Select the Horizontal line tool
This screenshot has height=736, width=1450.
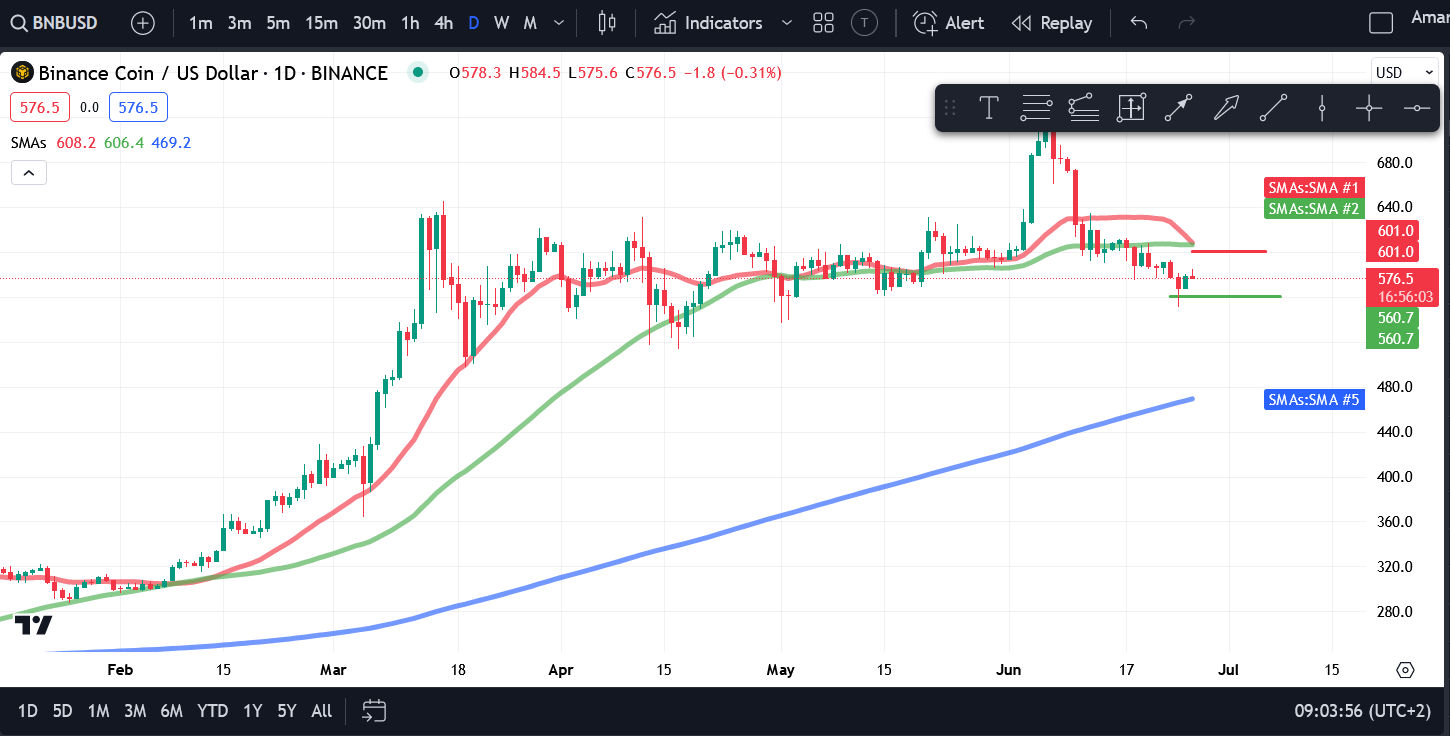[x=1416, y=107]
